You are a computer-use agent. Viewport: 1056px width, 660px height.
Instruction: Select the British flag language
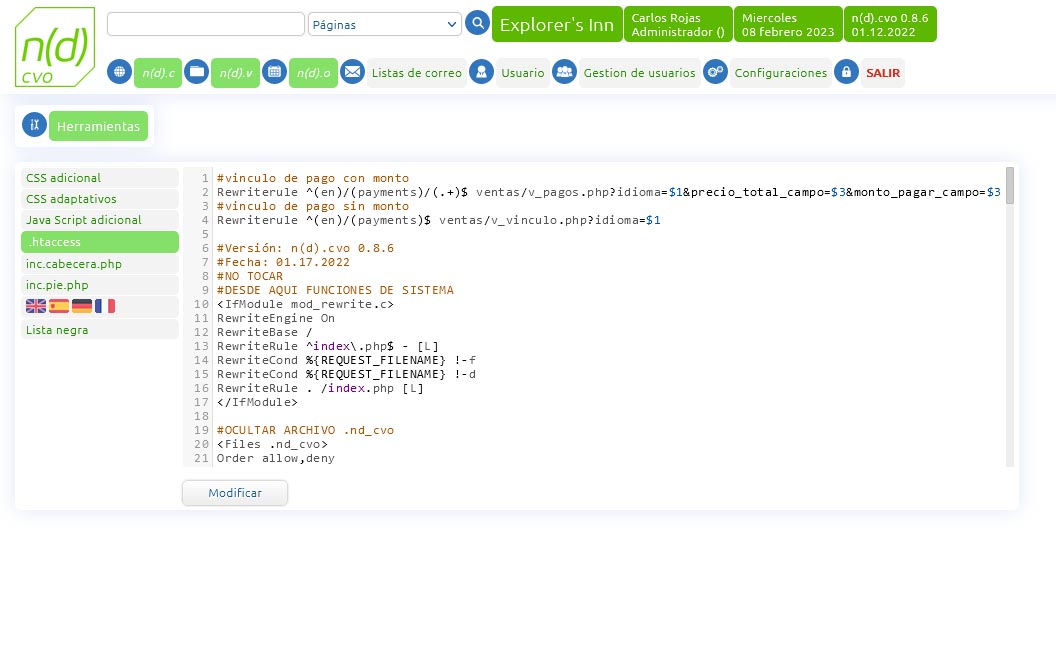pyautogui.click(x=36, y=306)
